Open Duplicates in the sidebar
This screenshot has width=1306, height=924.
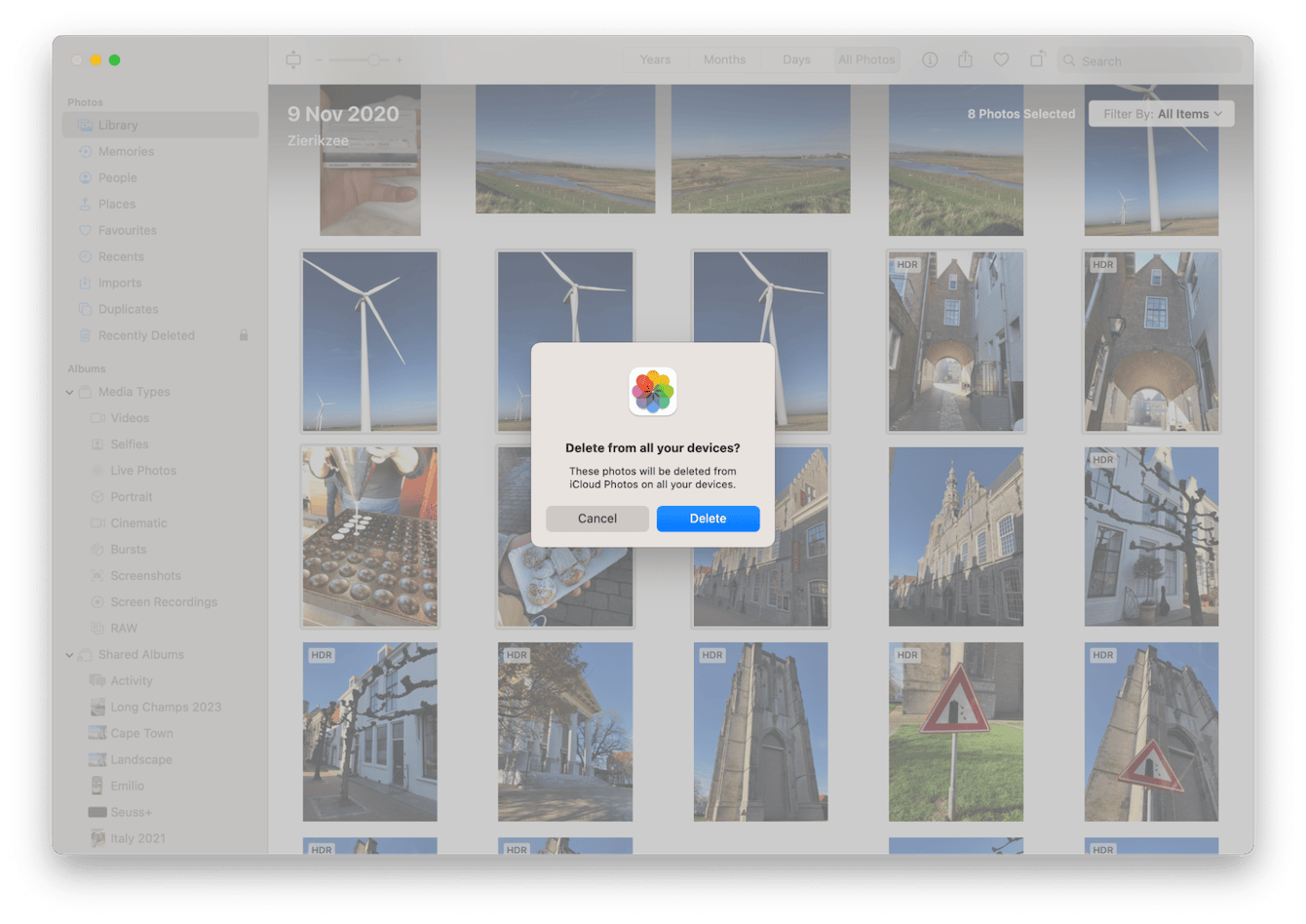128,309
